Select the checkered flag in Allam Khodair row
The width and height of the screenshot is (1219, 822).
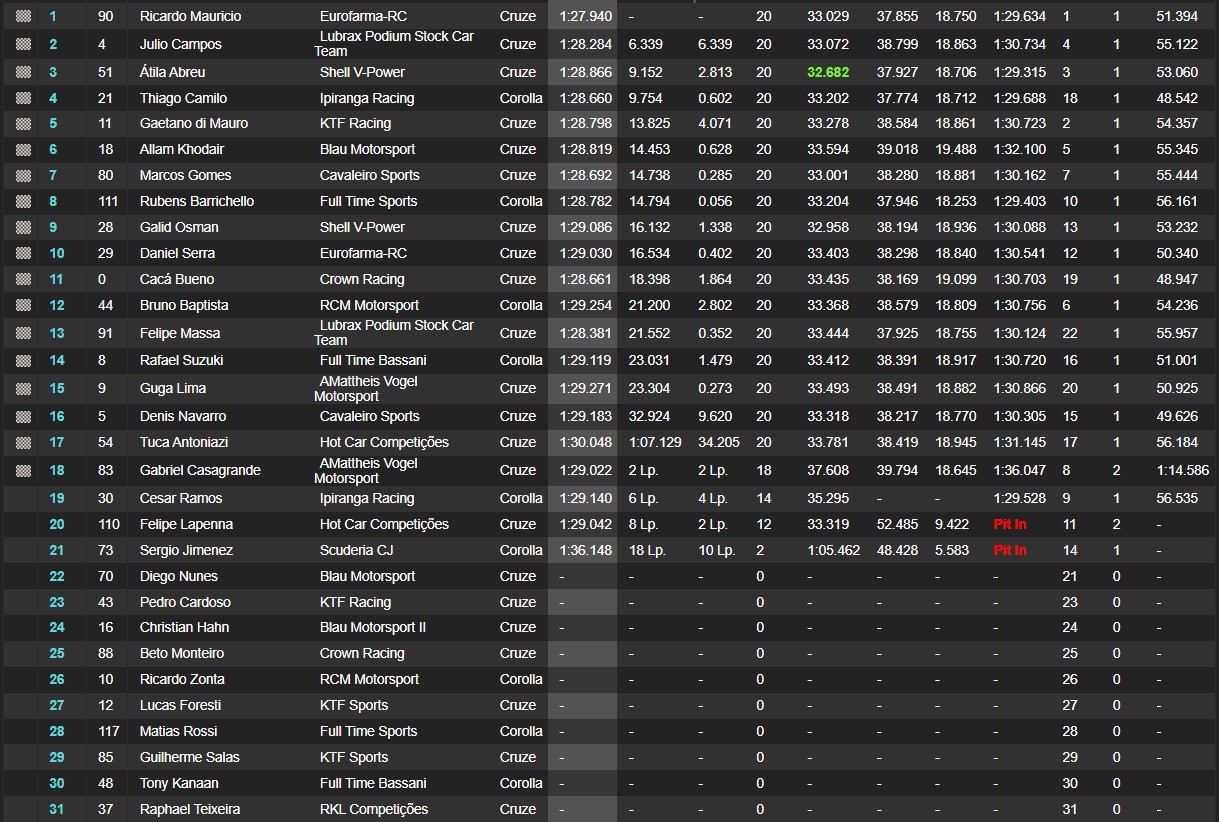tap(24, 149)
